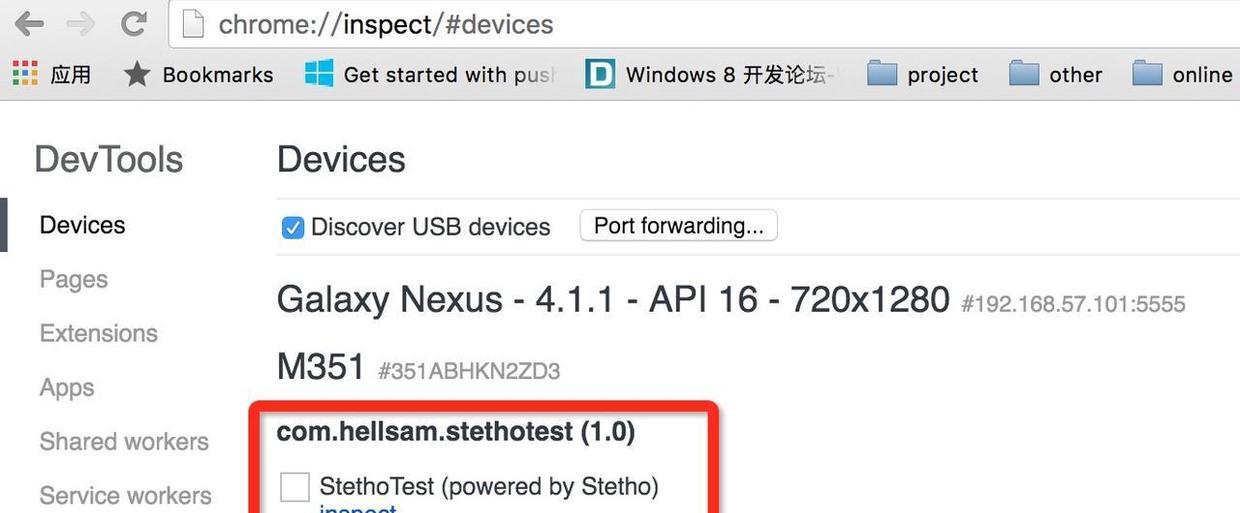Open the other bookmarks folder

coord(1024,74)
